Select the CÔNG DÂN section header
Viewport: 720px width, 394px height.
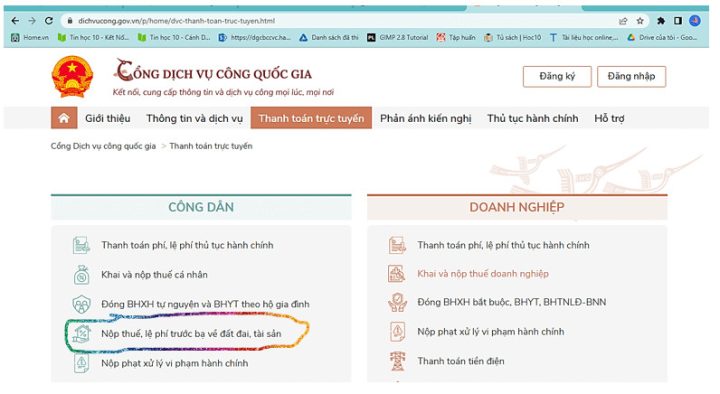[201, 207]
